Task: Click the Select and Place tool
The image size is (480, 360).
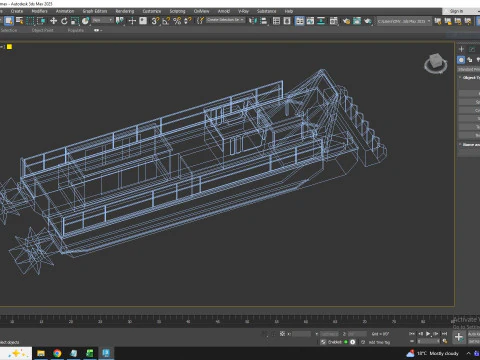Action: coord(85,21)
